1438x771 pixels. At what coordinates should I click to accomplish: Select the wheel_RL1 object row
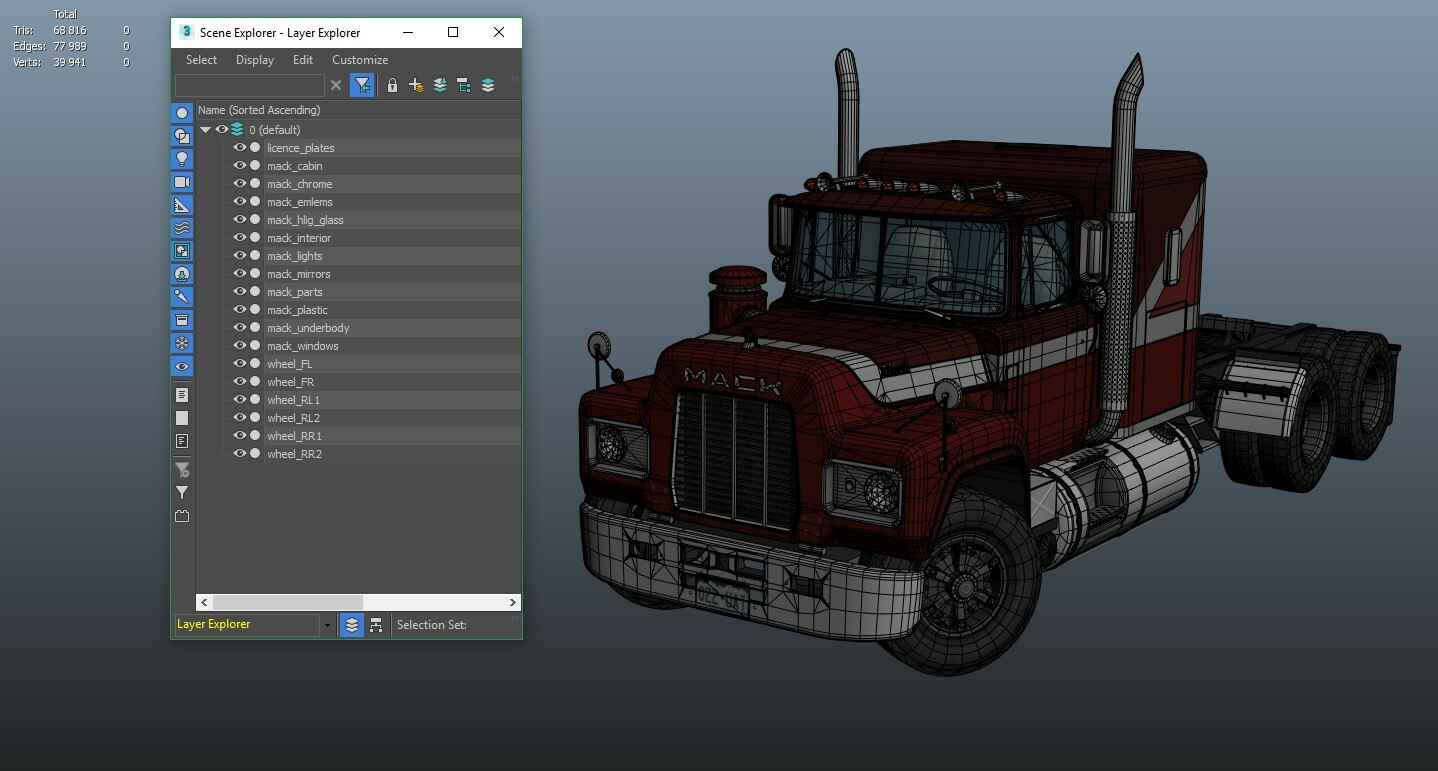pyautogui.click(x=358, y=400)
